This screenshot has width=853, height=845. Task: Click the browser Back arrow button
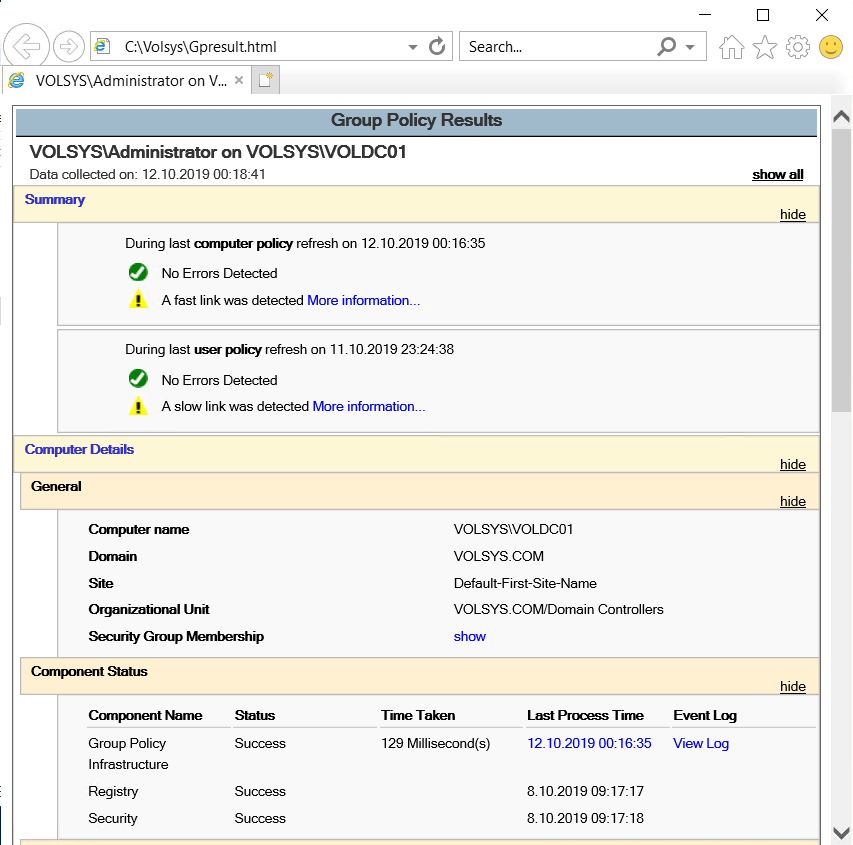pyautogui.click(x=28, y=46)
